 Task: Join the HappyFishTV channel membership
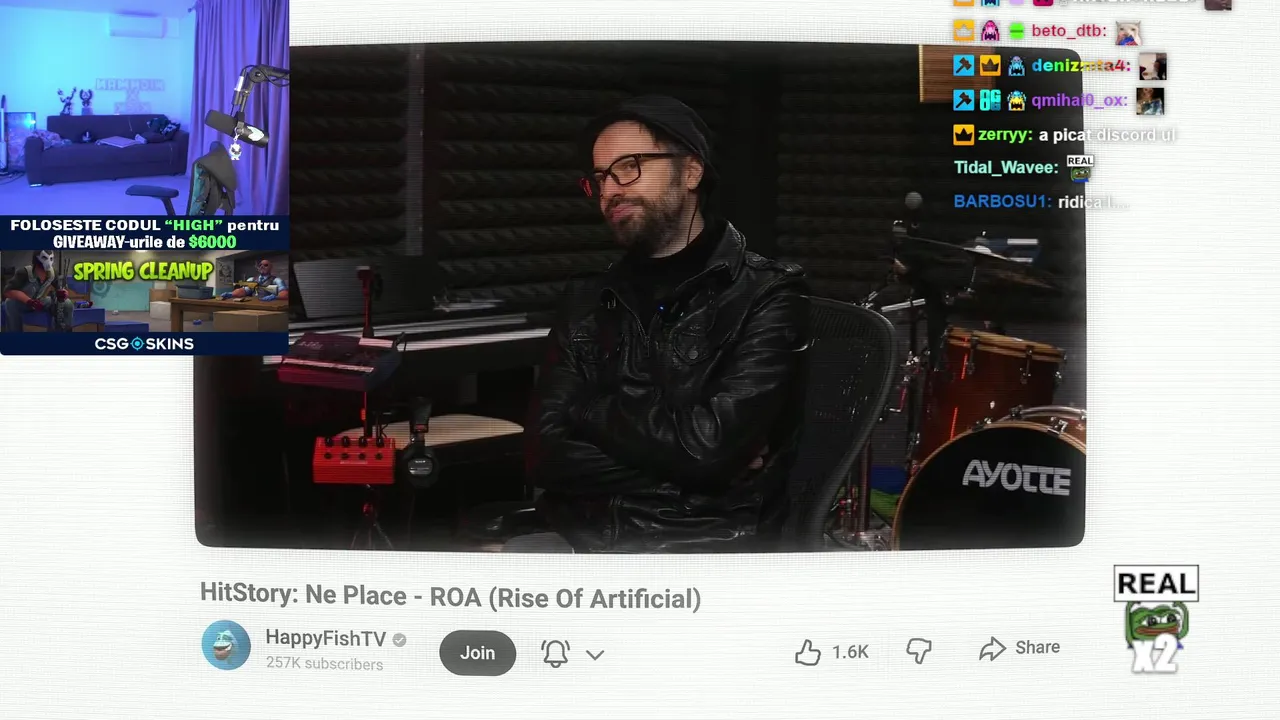pos(477,653)
